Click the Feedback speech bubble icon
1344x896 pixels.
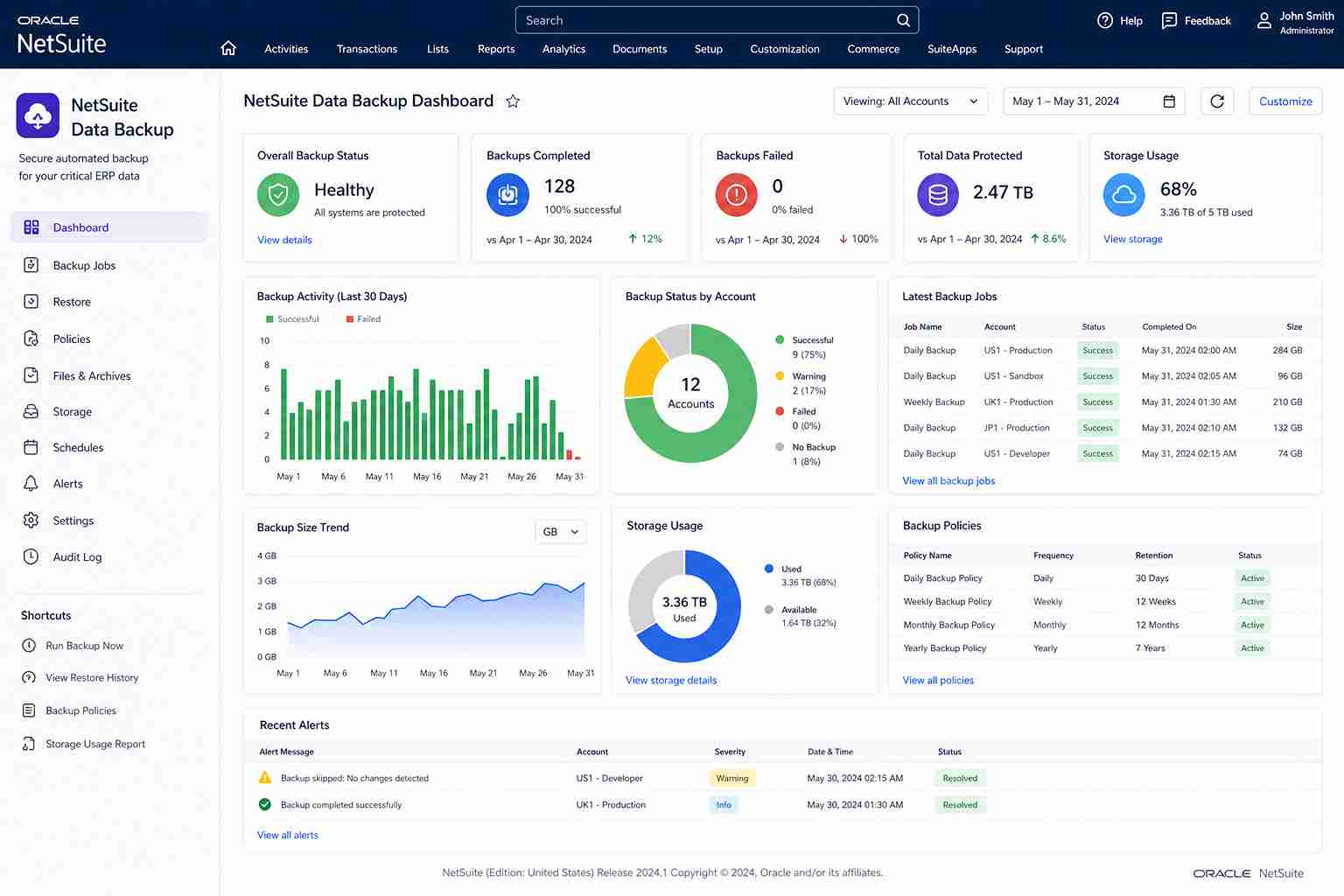tap(1169, 20)
